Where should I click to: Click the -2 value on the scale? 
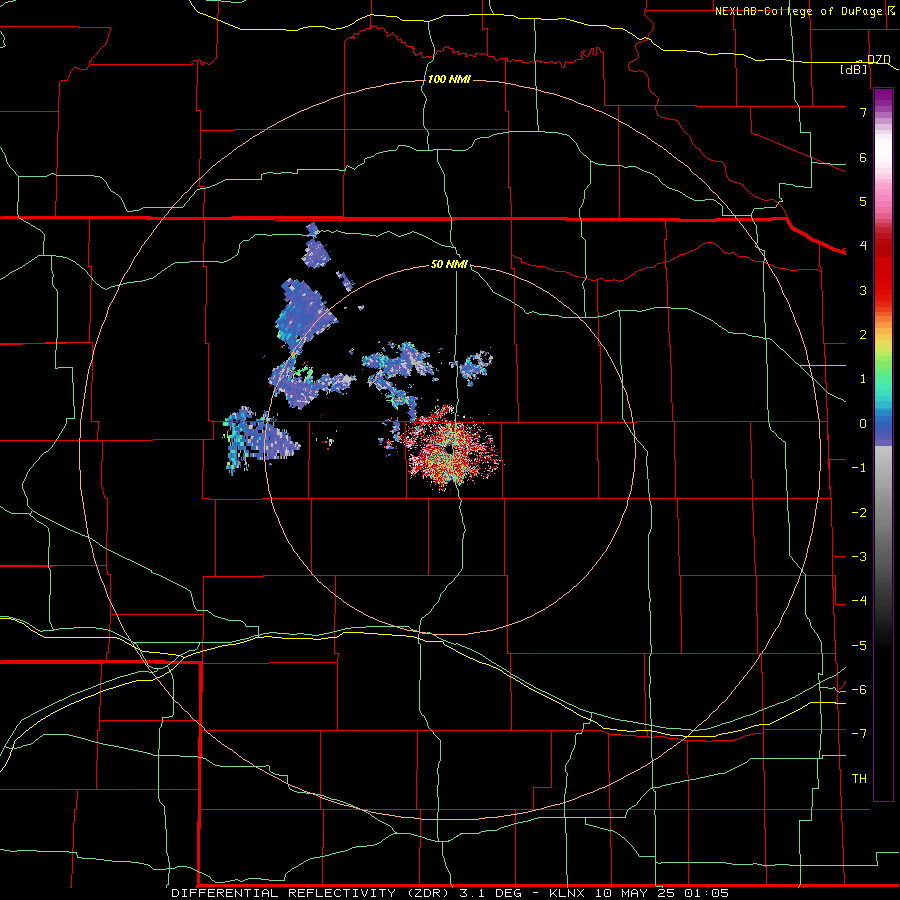pos(859,513)
